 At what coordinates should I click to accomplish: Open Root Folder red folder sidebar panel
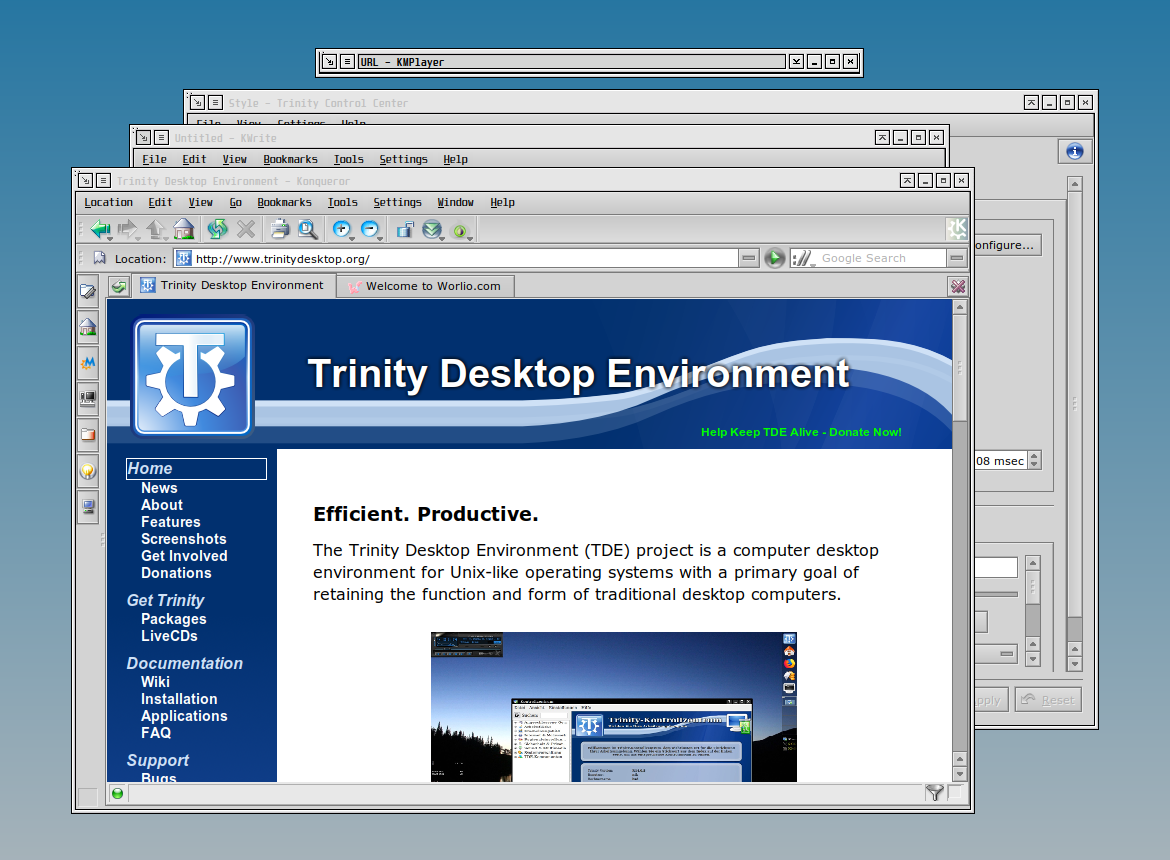click(88, 434)
